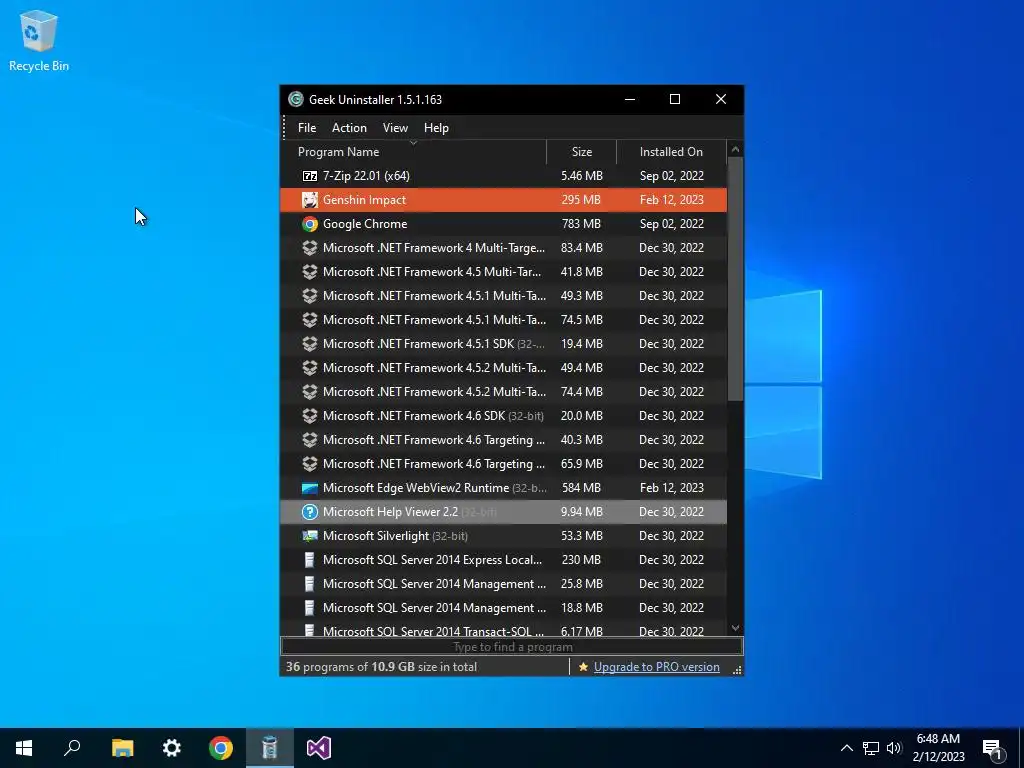Viewport: 1024px width, 768px height.
Task: Click the vertical scrollbar thumb
Action: (x=735, y=280)
